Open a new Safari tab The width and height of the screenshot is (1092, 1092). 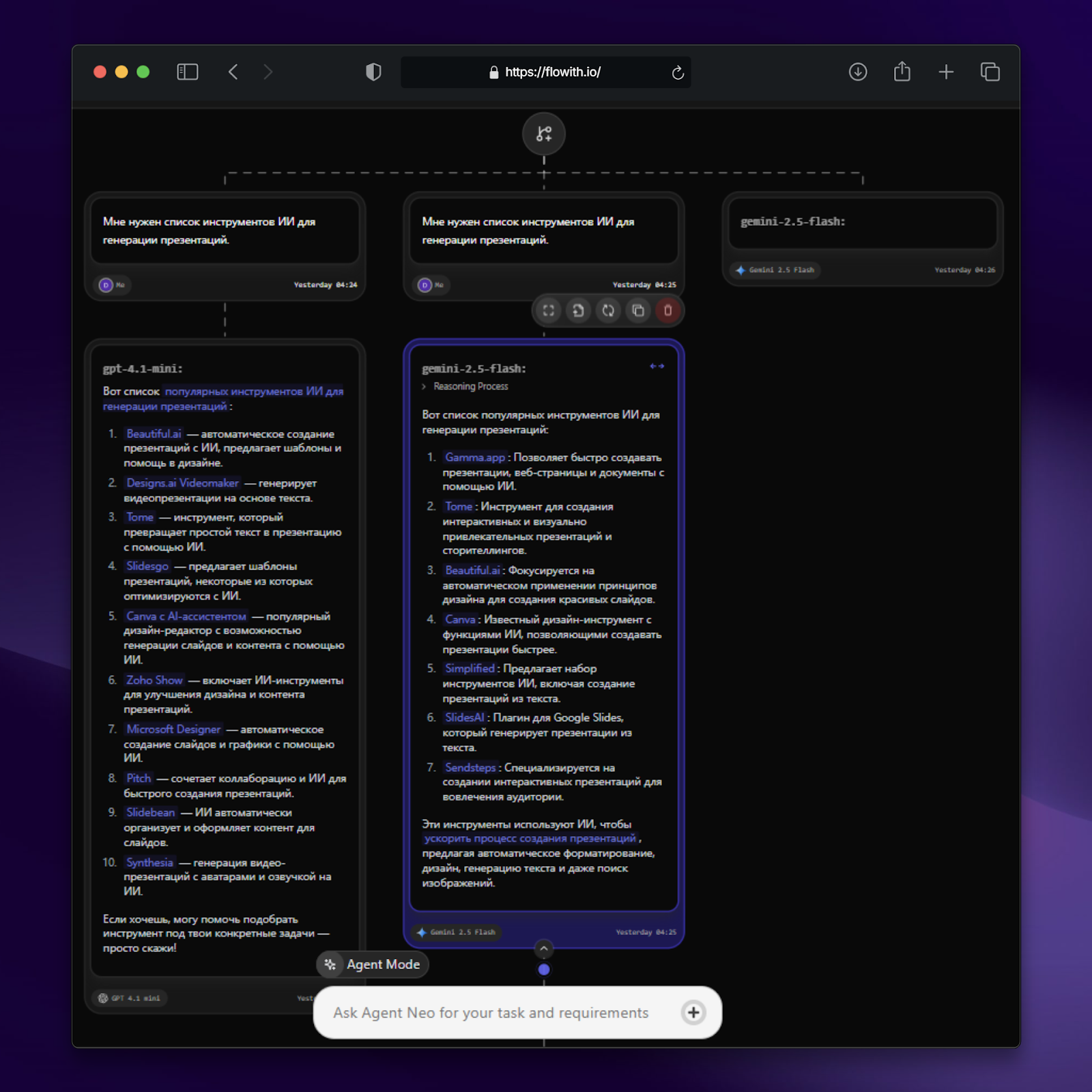(x=946, y=72)
